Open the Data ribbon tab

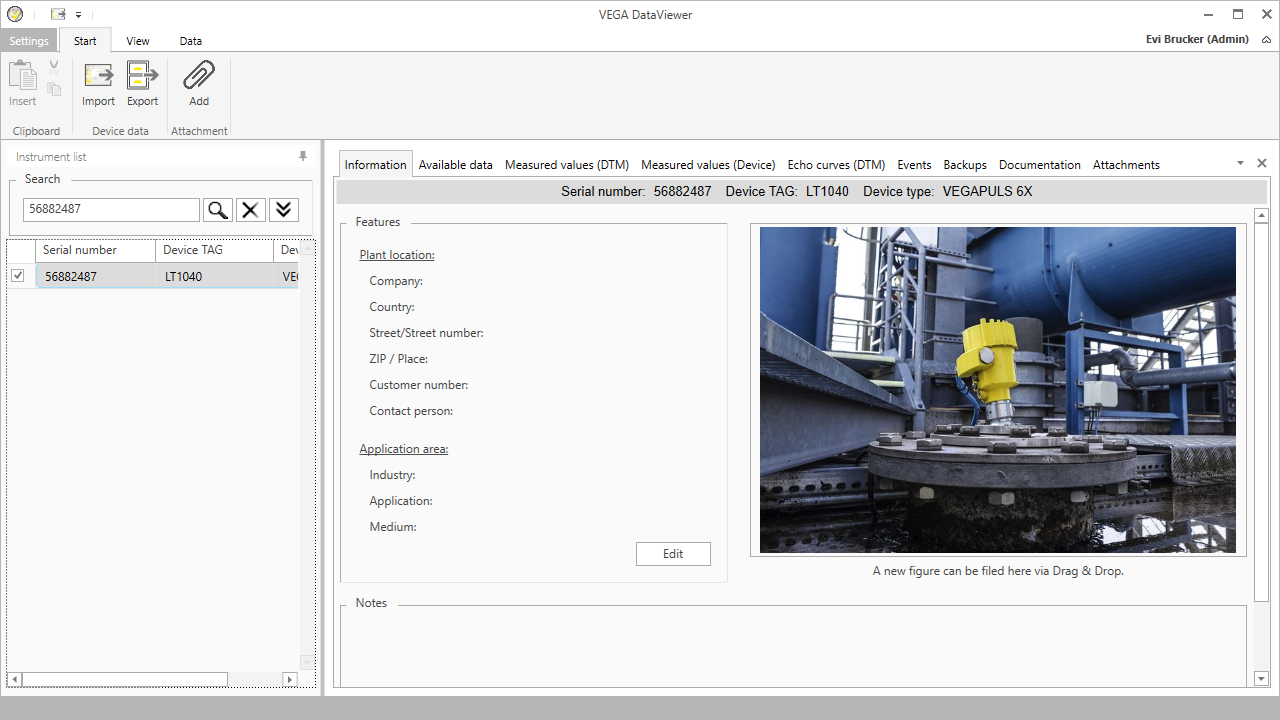(190, 41)
